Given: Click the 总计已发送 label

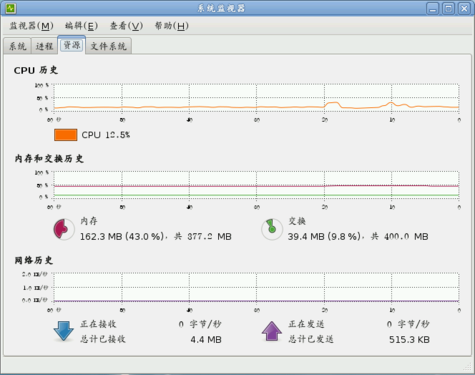Looking at the screenshot, I should (x=311, y=339).
